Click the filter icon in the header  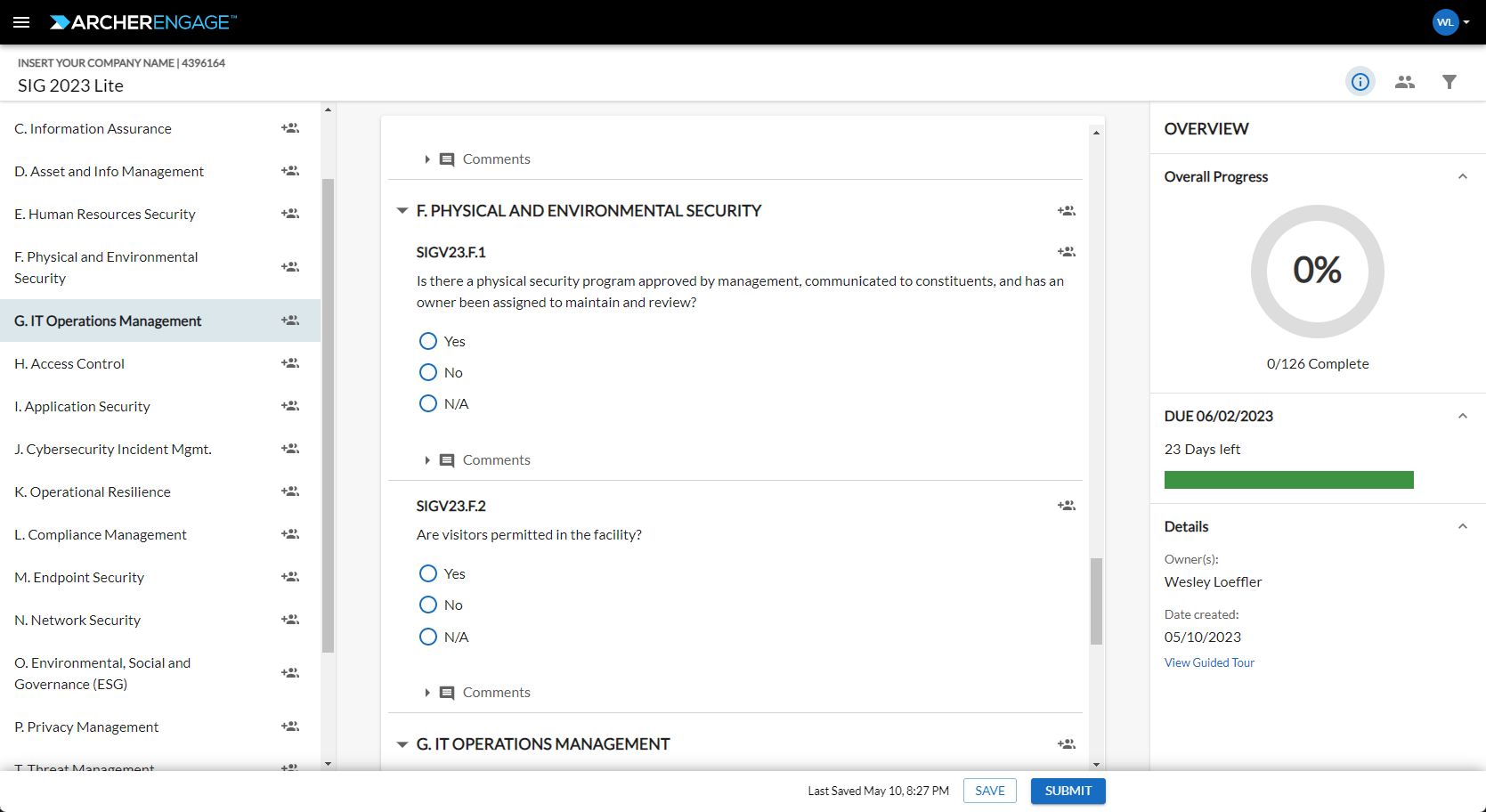coord(1449,81)
